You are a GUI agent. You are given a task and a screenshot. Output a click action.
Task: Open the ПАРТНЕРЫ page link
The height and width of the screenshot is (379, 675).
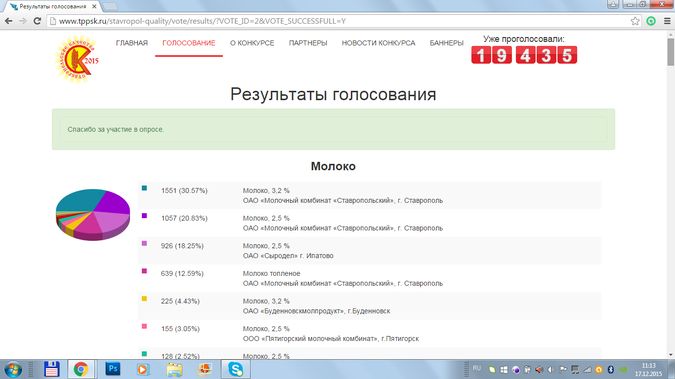(308, 43)
